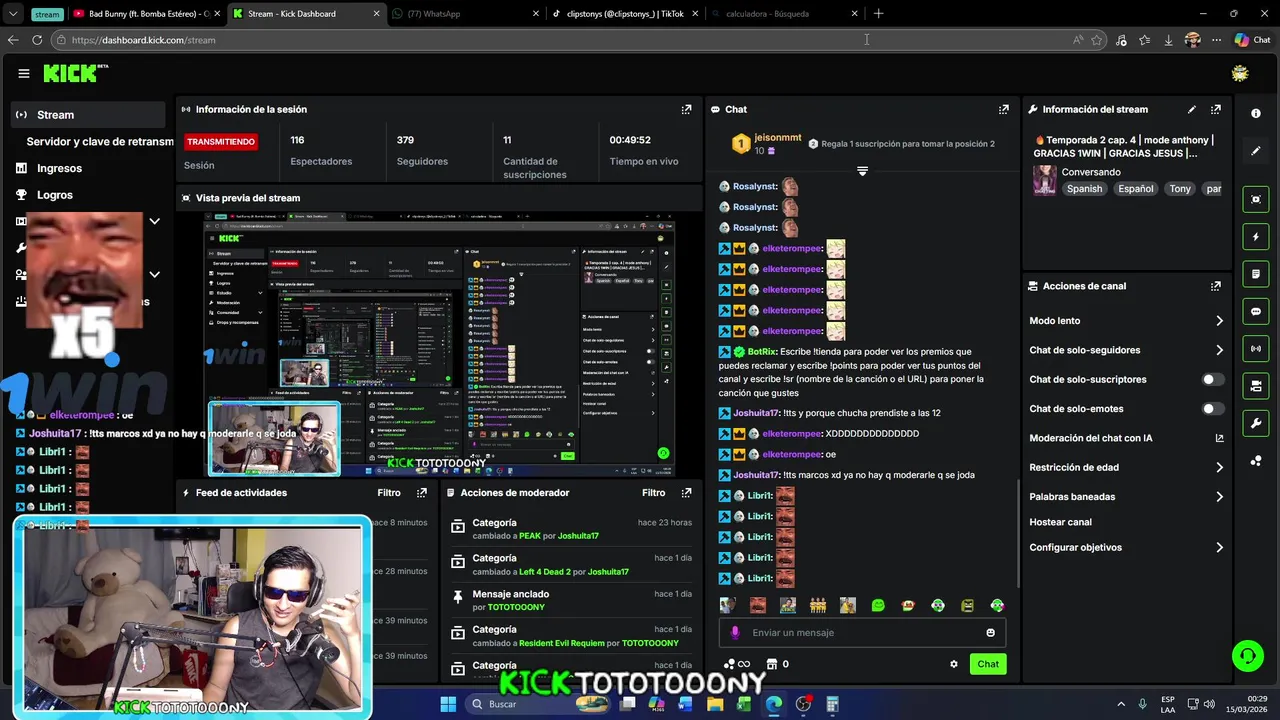Viewport: 1280px width, 720px height.
Task: Click the external link icon for Moderación del chat con IA
Action: coord(1219,438)
